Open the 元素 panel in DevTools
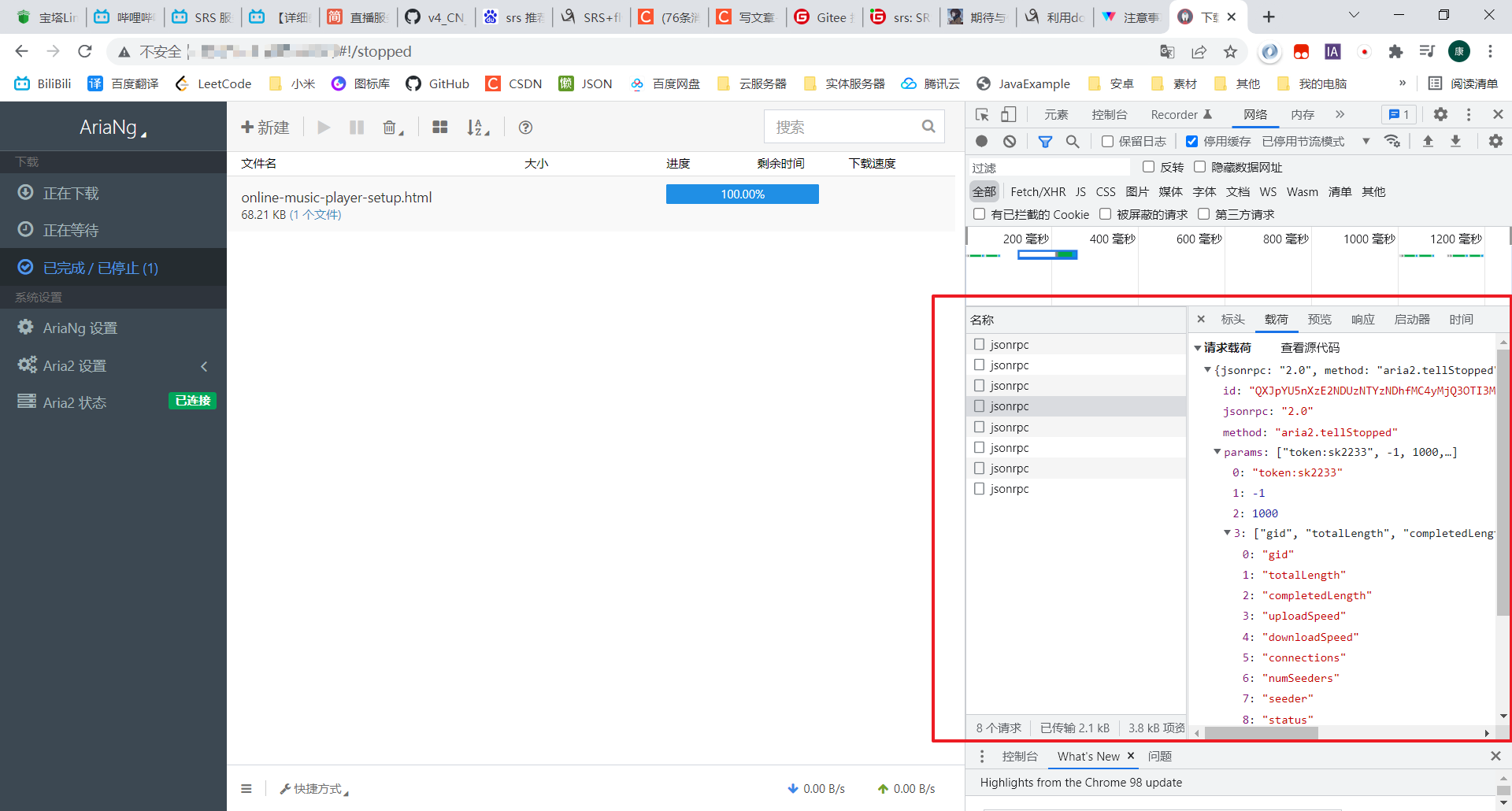The height and width of the screenshot is (811, 1512). (1056, 114)
